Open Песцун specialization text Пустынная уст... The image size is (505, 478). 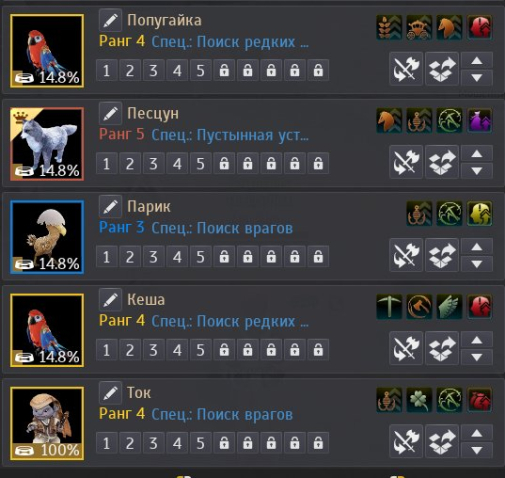click(230, 135)
